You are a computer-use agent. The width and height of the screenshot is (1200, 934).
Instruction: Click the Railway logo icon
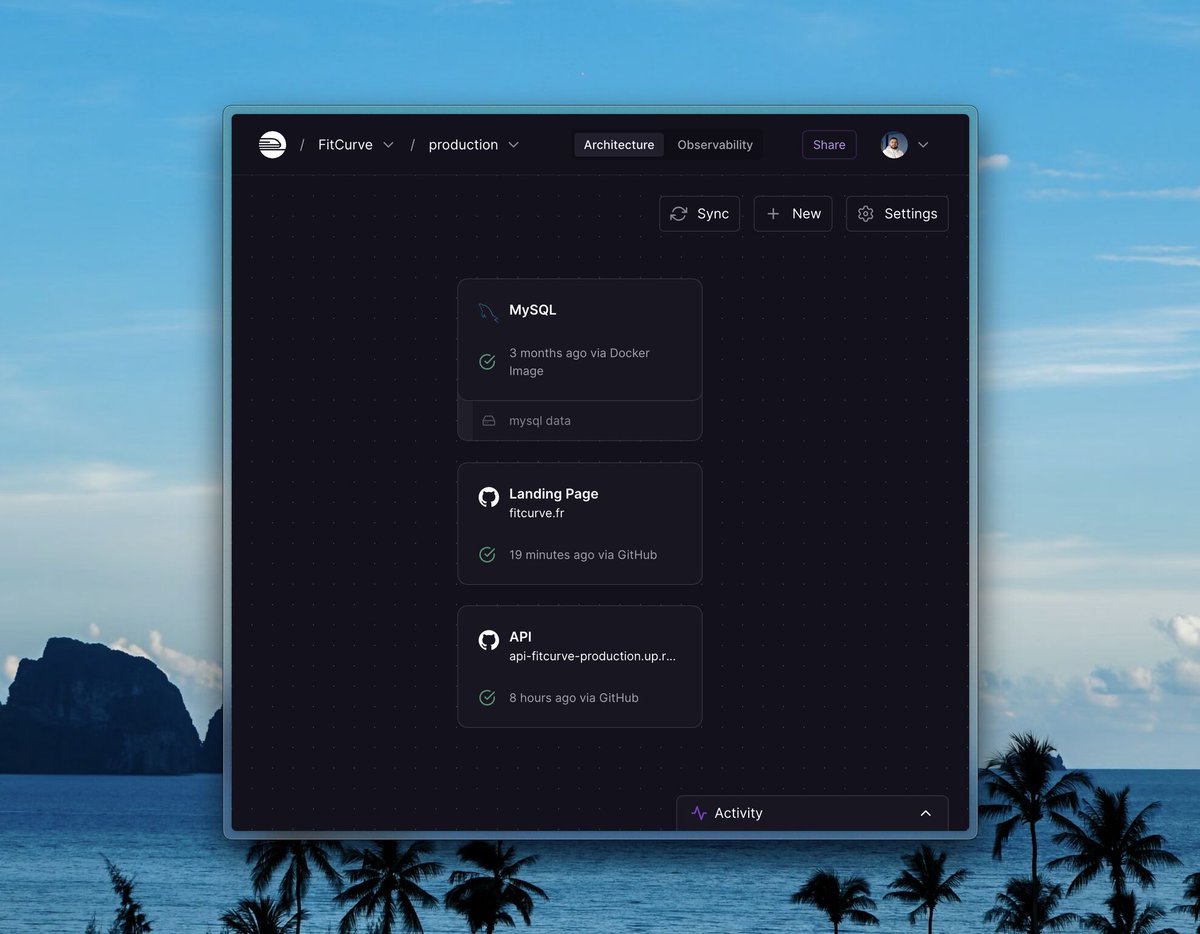(x=272, y=145)
